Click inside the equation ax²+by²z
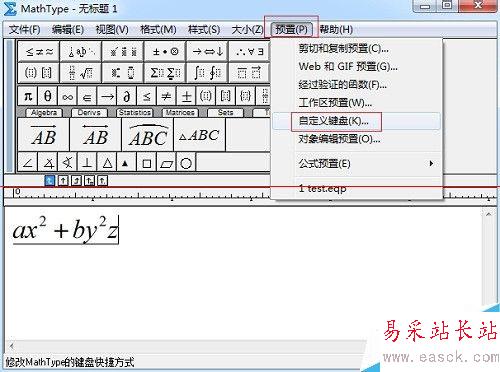Image resolution: width=500 pixels, height=372 pixels. (65, 229)
